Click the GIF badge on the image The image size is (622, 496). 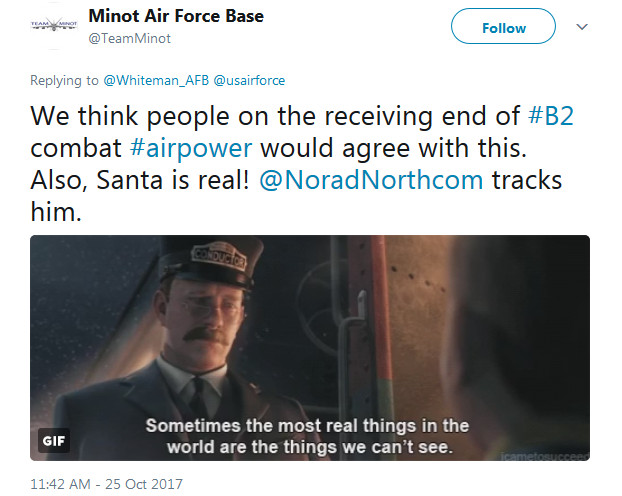point(54,440)
